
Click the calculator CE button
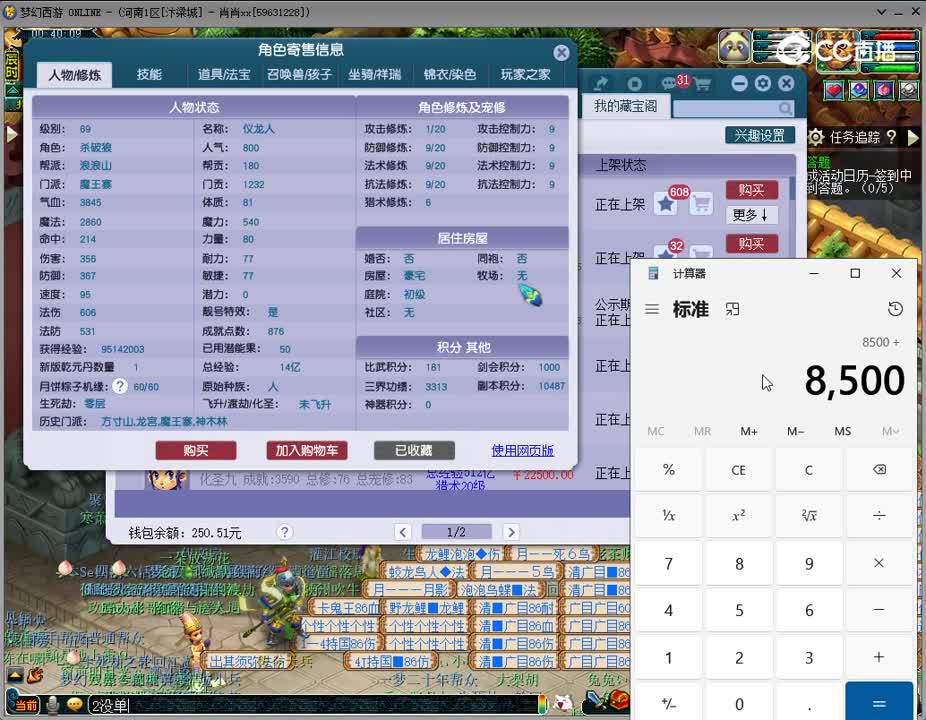pos(738,470)
